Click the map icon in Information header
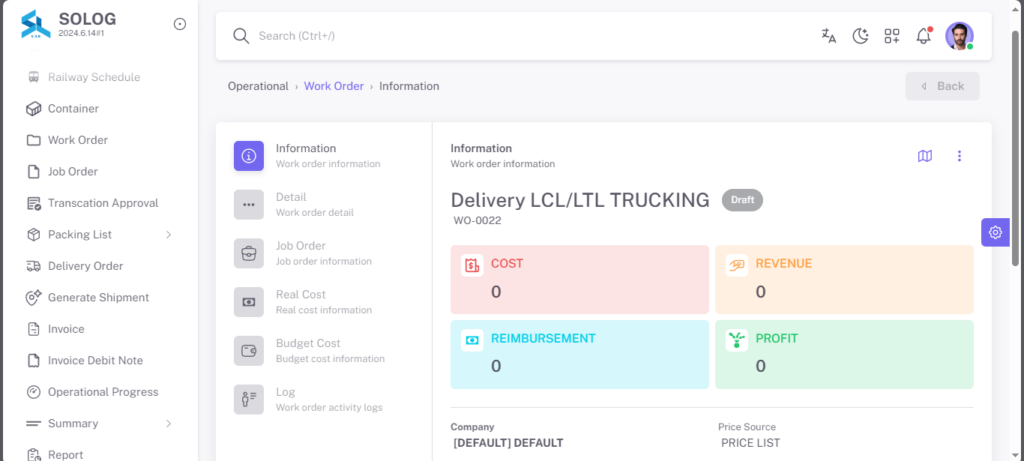Screen dimensions: 1024x461 tap(925, 155)
